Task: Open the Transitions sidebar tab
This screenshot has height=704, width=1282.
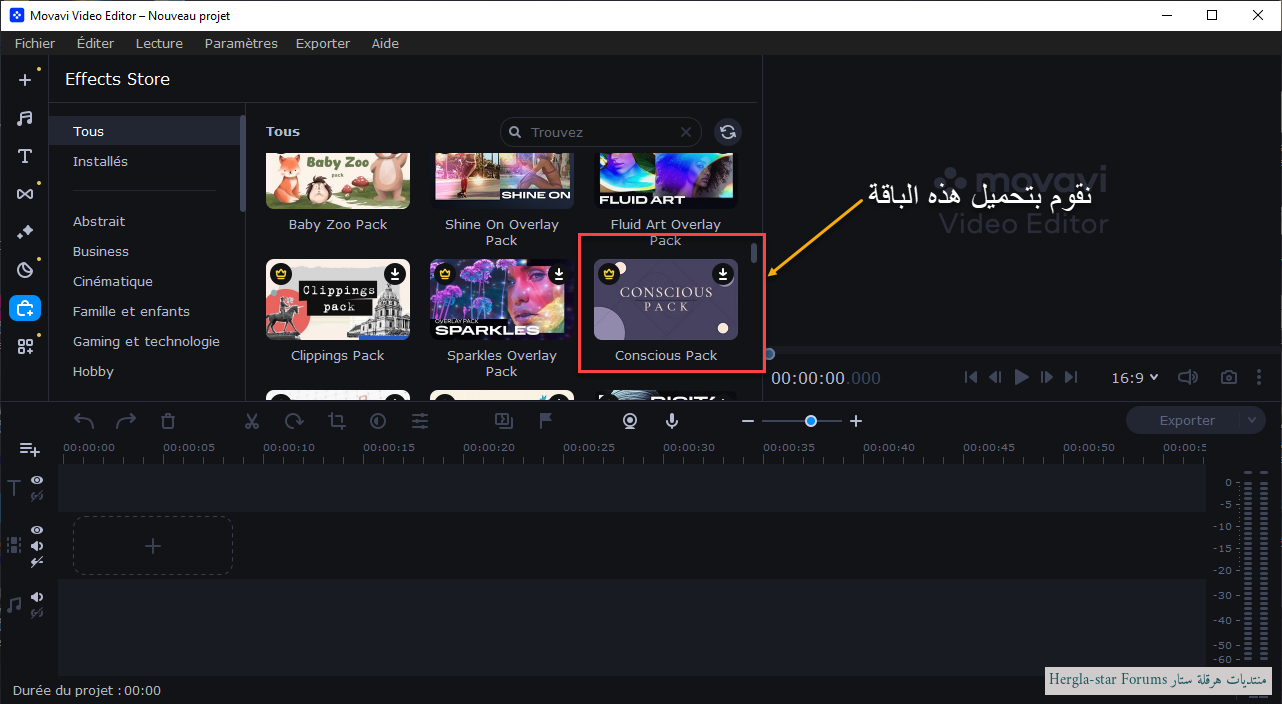Action: click(x=25, y=194)
